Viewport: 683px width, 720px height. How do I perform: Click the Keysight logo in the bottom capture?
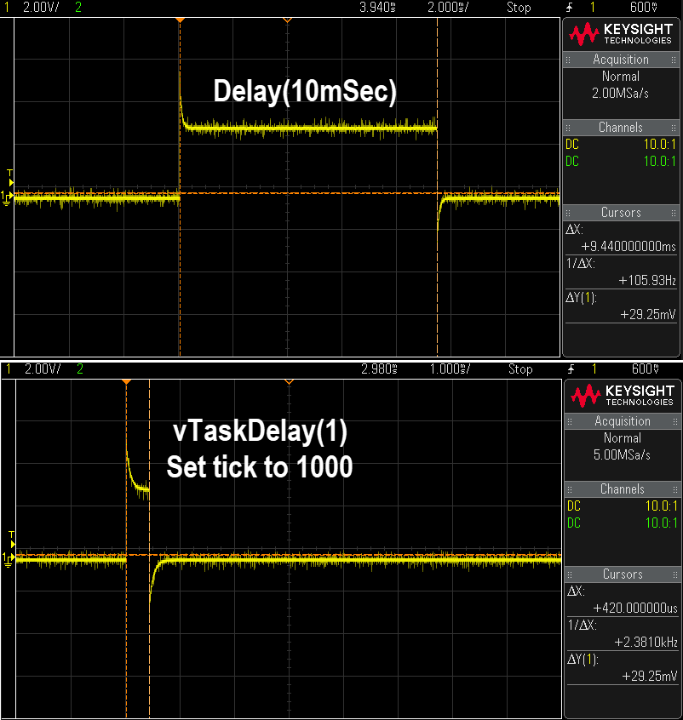point(621,394)
